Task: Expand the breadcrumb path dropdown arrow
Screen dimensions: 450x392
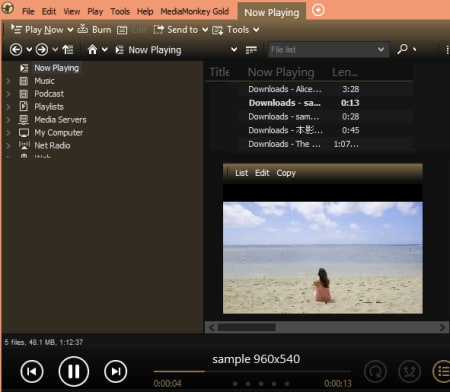Action: tap(234, 50)
